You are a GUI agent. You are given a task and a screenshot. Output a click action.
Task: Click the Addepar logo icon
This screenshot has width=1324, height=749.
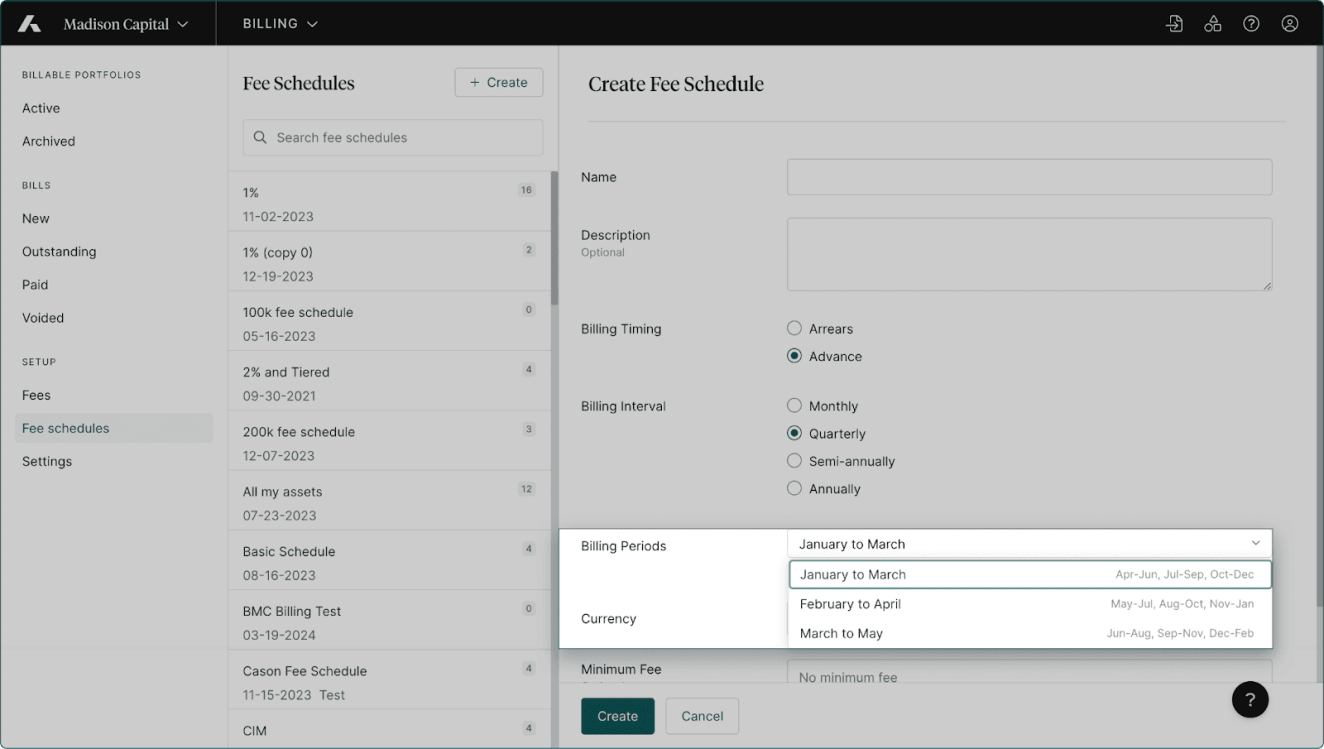coord(29,24)
